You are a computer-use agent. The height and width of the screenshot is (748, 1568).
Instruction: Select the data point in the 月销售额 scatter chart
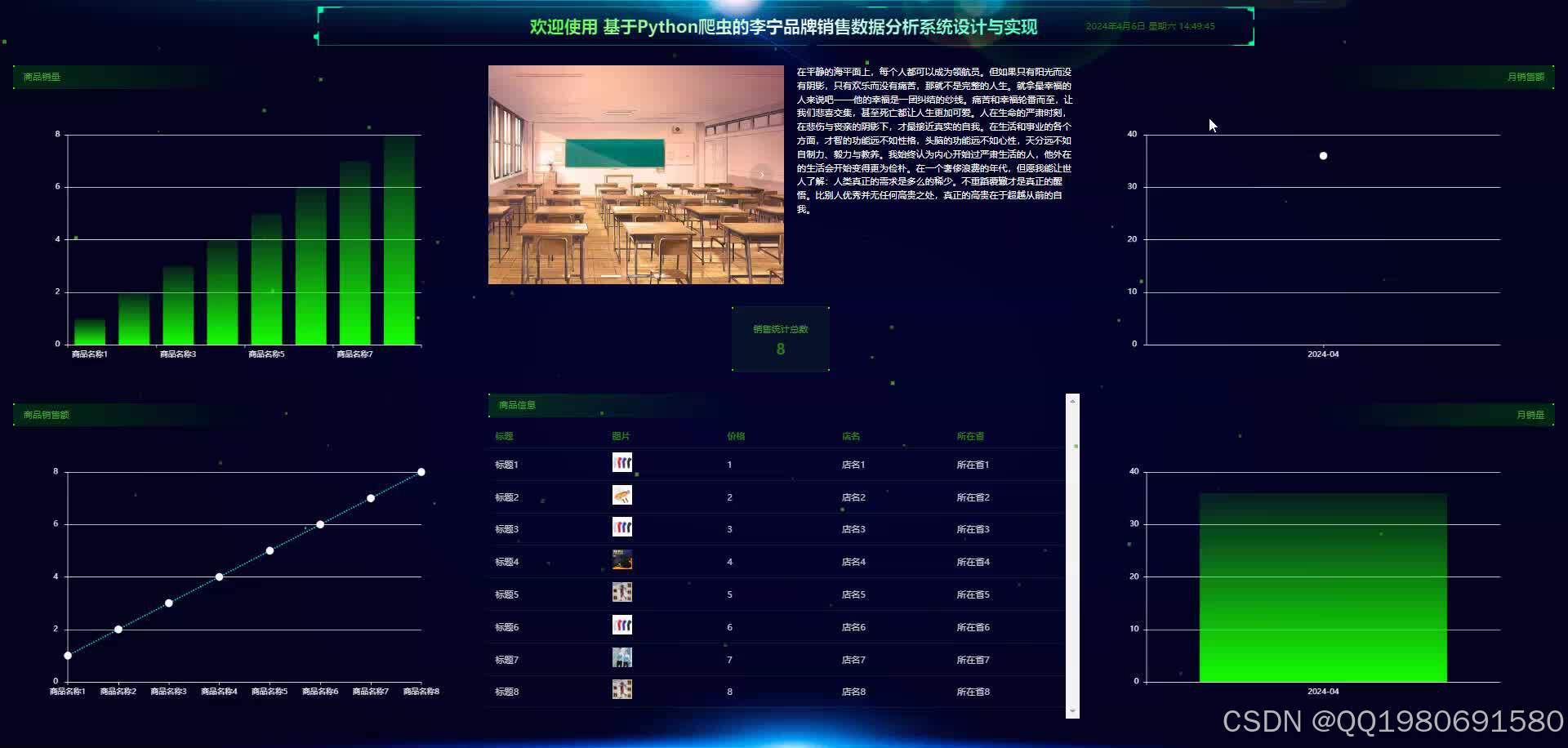[x=1323, y=155]
